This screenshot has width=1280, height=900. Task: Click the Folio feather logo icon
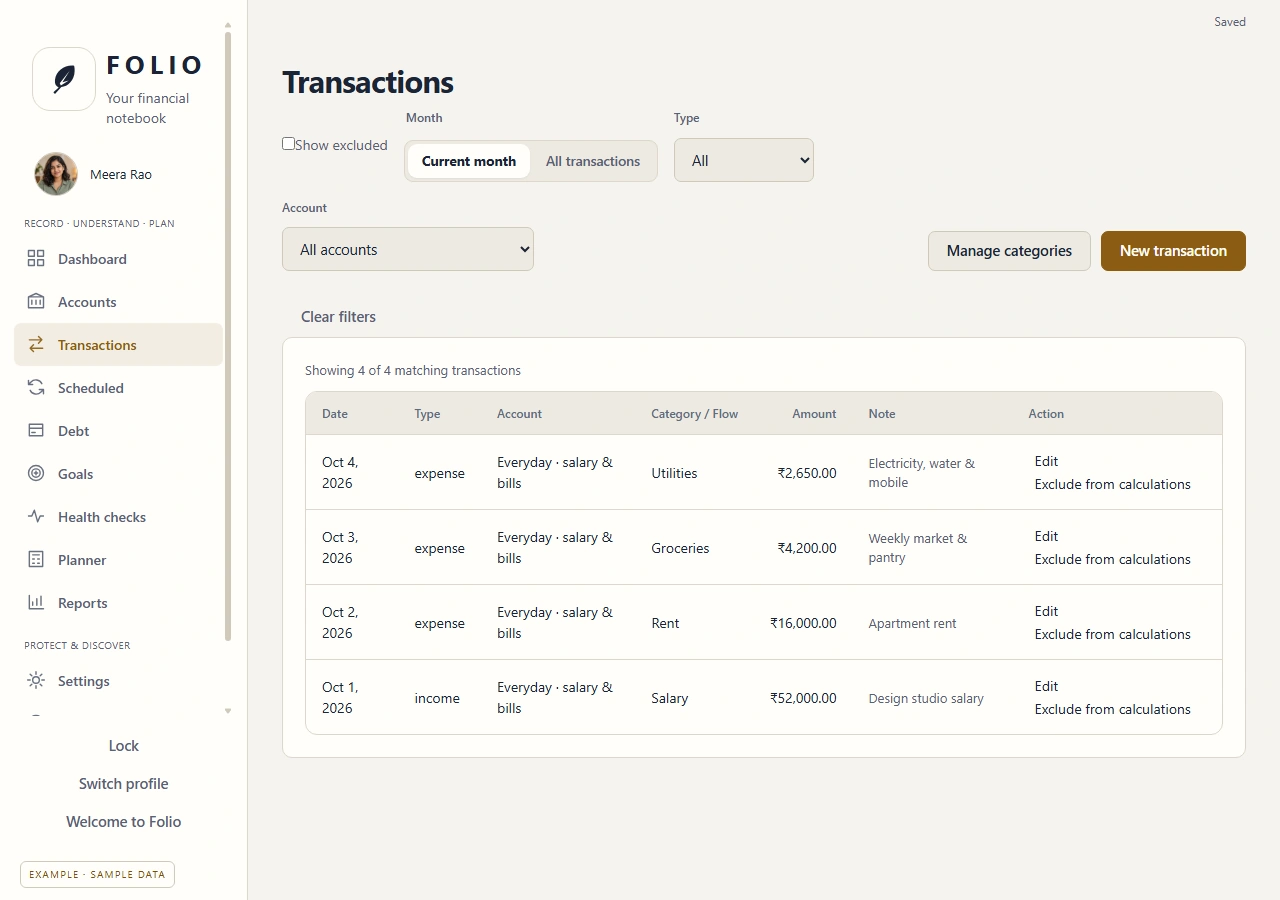coord(64,79)
